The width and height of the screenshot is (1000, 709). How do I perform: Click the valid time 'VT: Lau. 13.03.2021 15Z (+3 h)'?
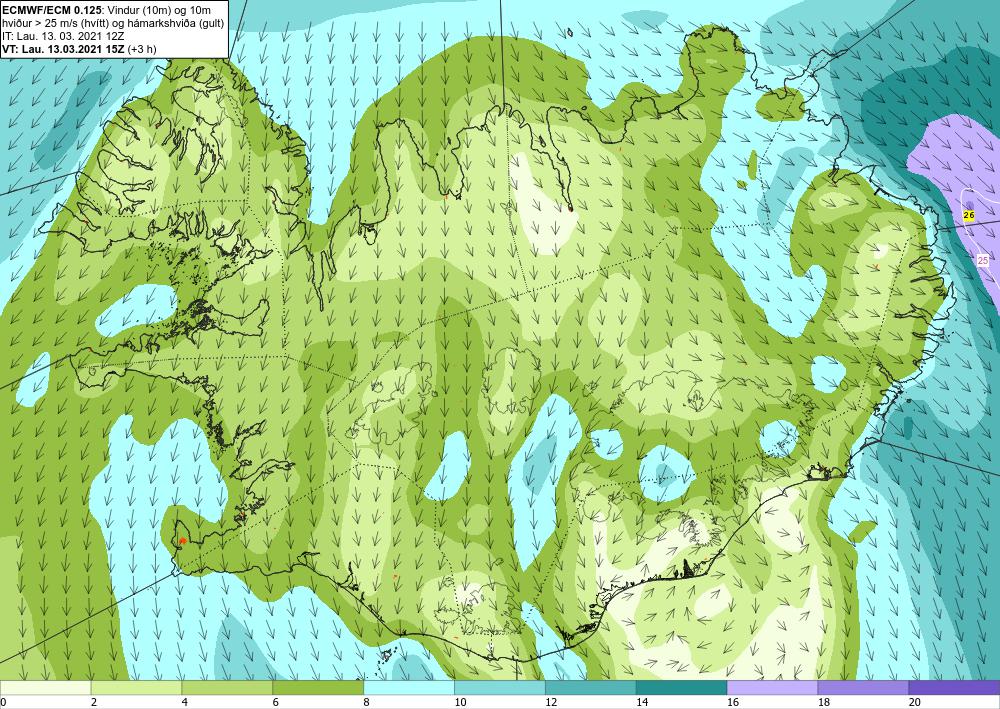[x=79, y=48]
